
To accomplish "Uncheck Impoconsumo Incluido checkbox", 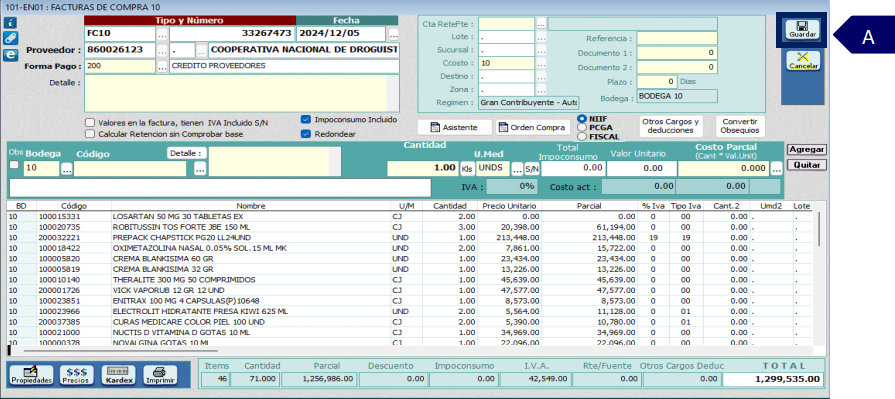I will (x=306, y=120).
